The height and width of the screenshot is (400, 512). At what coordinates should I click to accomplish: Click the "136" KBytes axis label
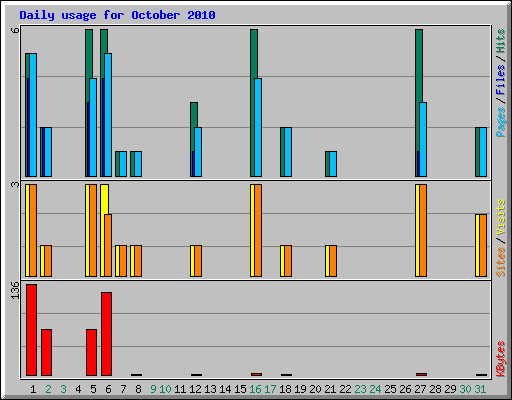15,290
